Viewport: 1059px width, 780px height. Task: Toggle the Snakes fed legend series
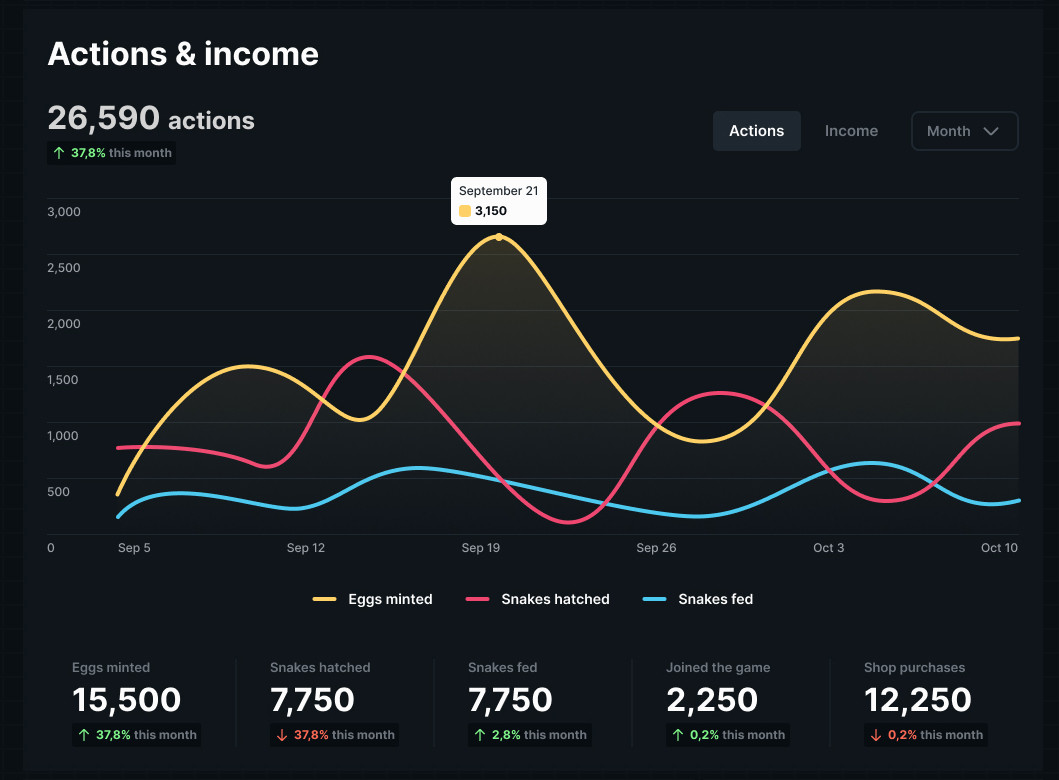click(698, 599)
